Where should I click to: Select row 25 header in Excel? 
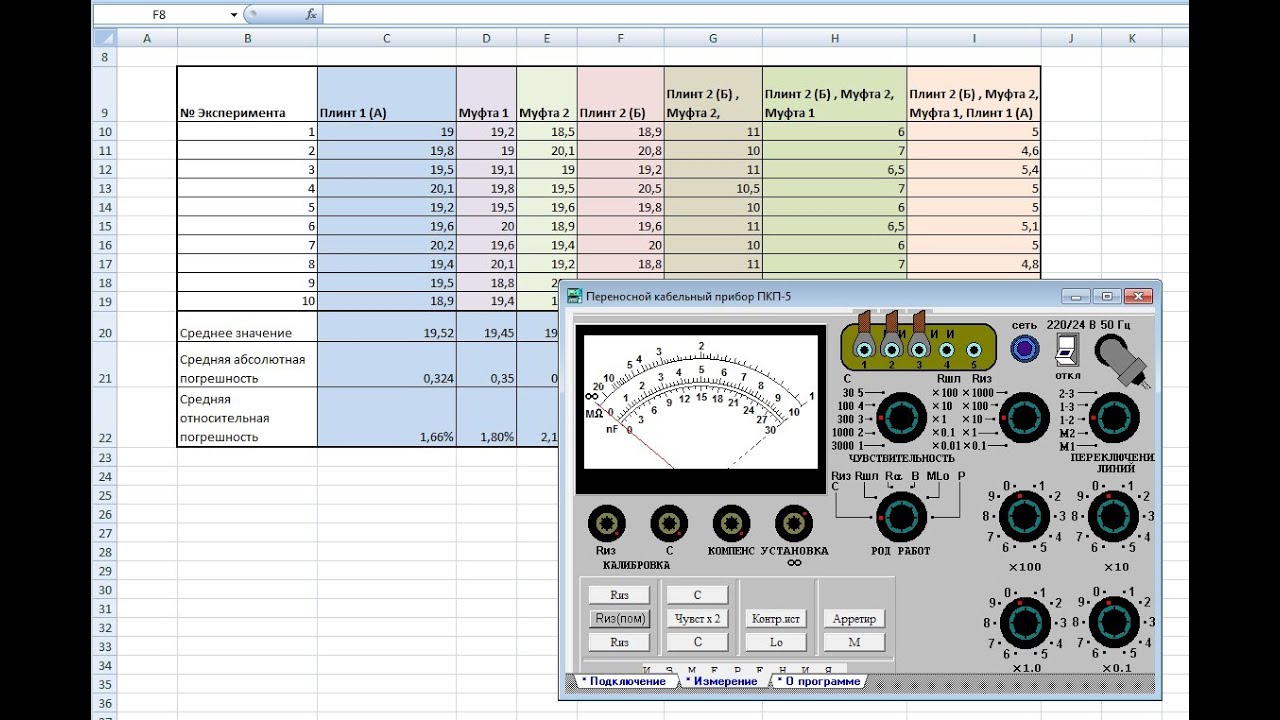click(x=104, y=495)
